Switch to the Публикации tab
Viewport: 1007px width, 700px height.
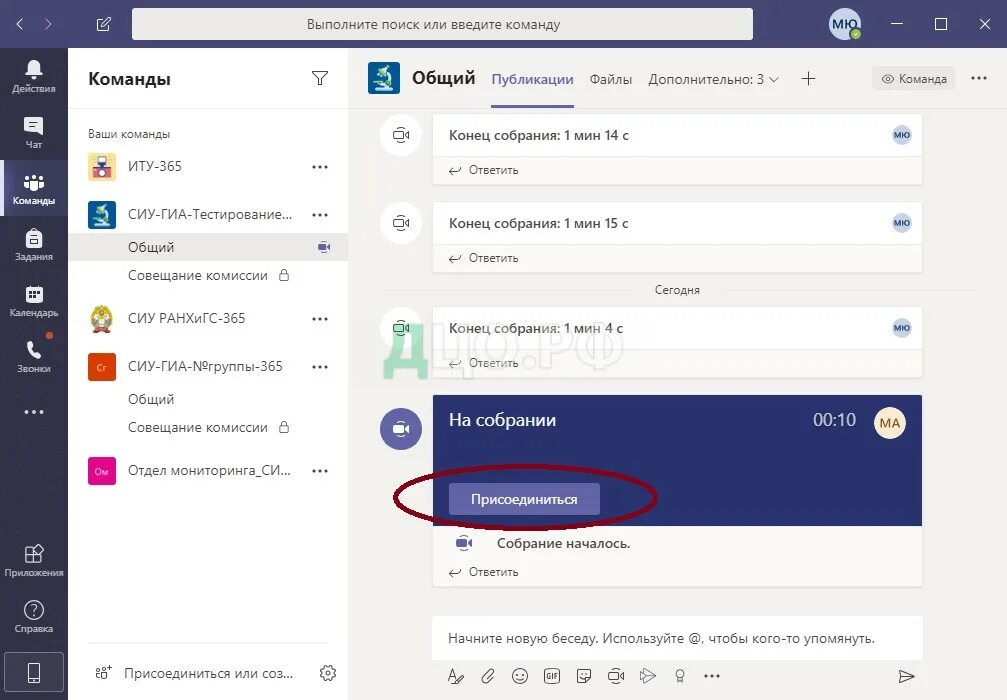point(532,79)
